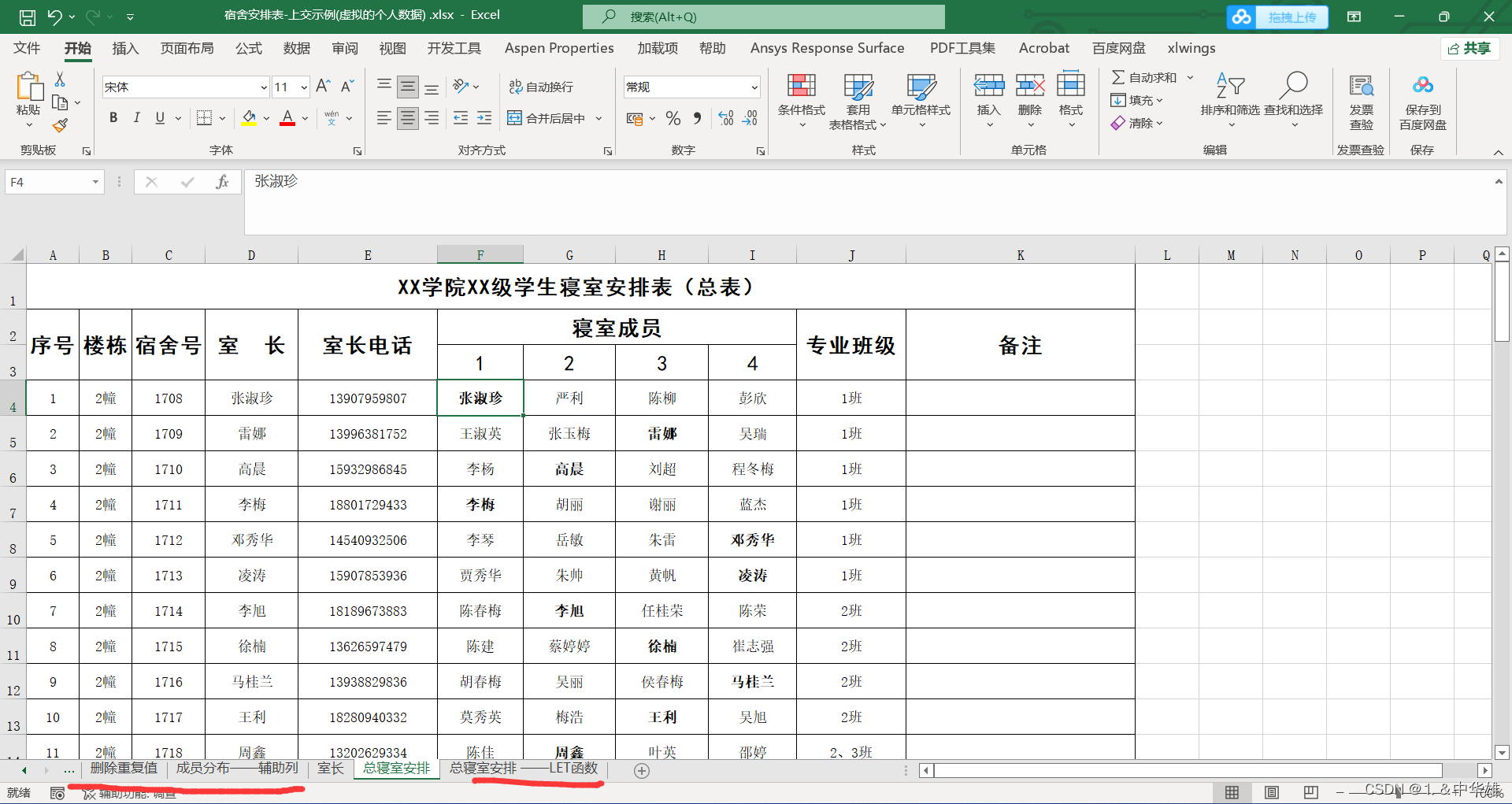Open the 数据 ribbon tab
The width and height of the screenshot is (1512, 804).
click(297, 48)
